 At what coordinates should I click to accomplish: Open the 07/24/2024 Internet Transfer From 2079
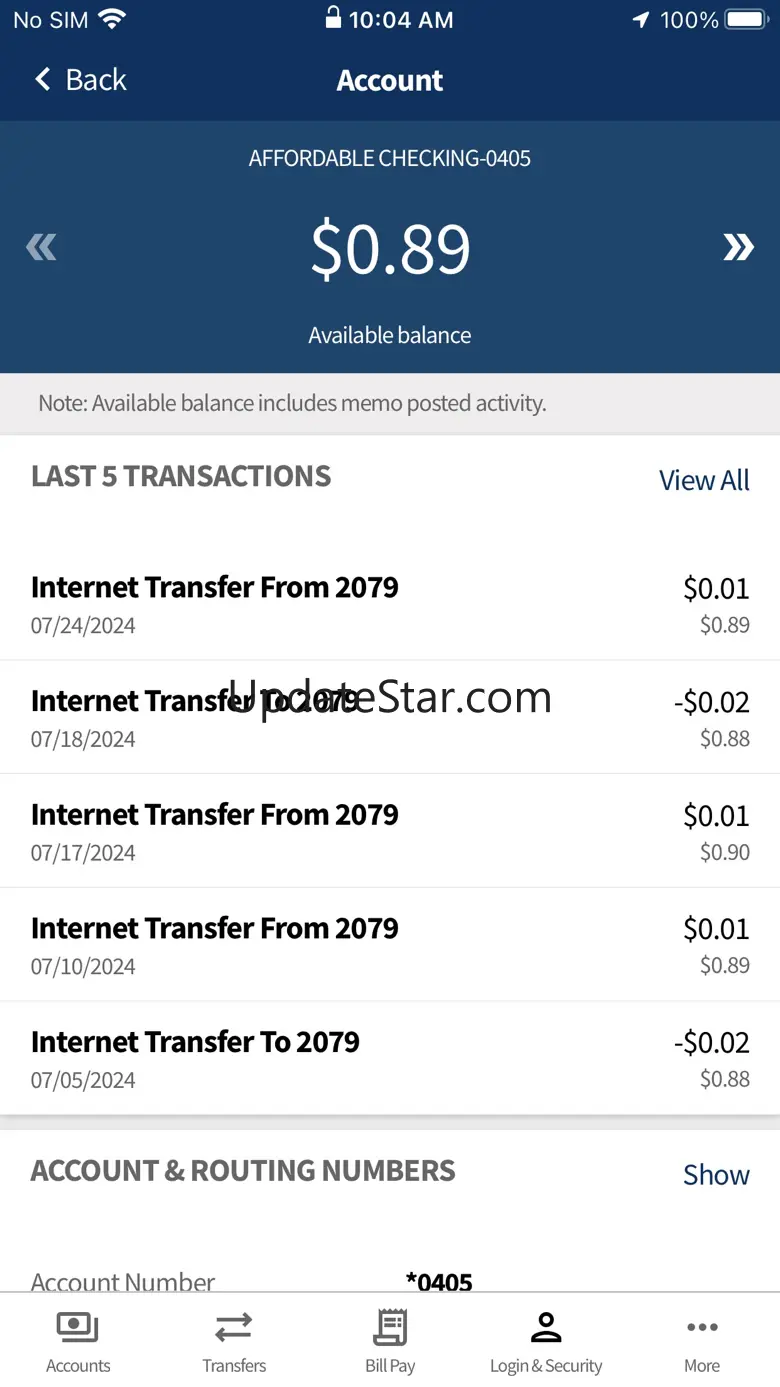click(390, 604)
